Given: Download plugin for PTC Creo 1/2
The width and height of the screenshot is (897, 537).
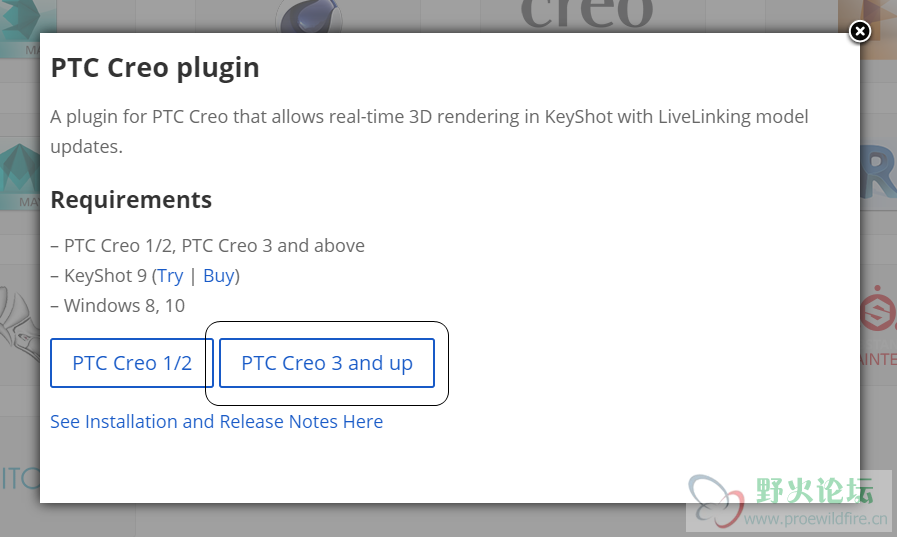Looking at the screenshot, I should [x=132, y=363].
